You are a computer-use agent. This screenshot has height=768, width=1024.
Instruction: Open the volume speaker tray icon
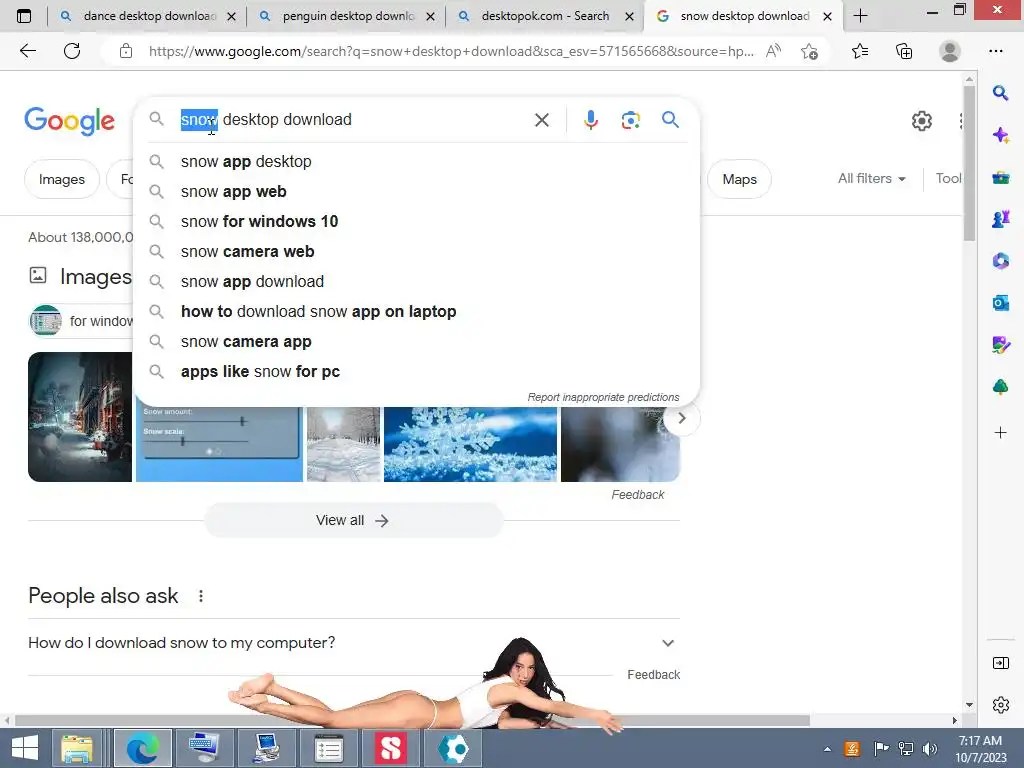pos(930,749)
